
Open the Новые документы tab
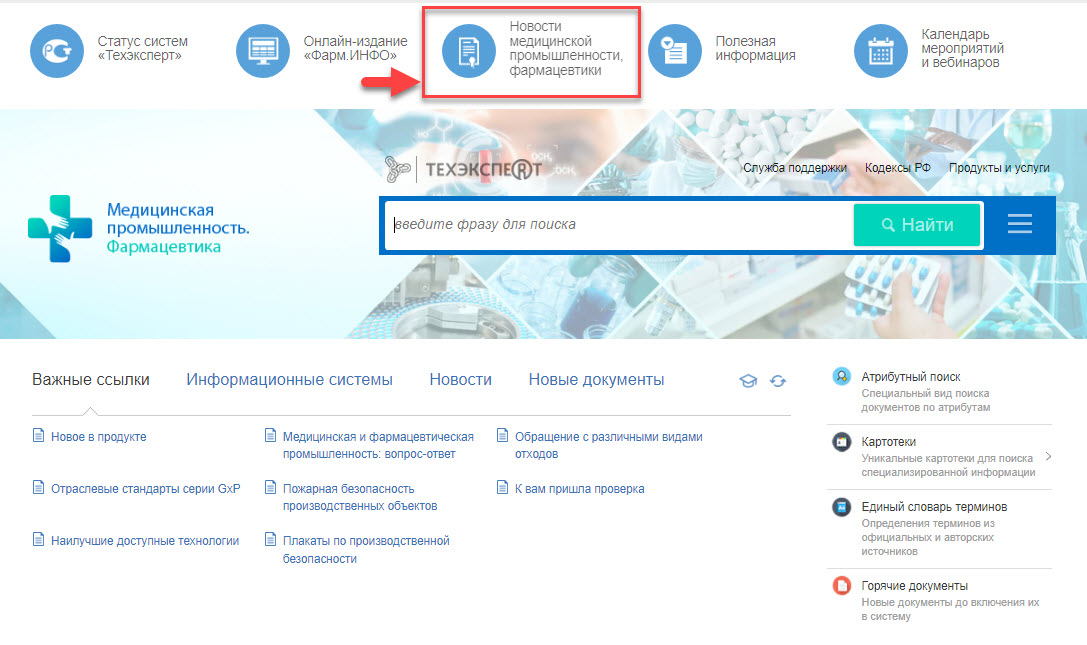[596, 380]
